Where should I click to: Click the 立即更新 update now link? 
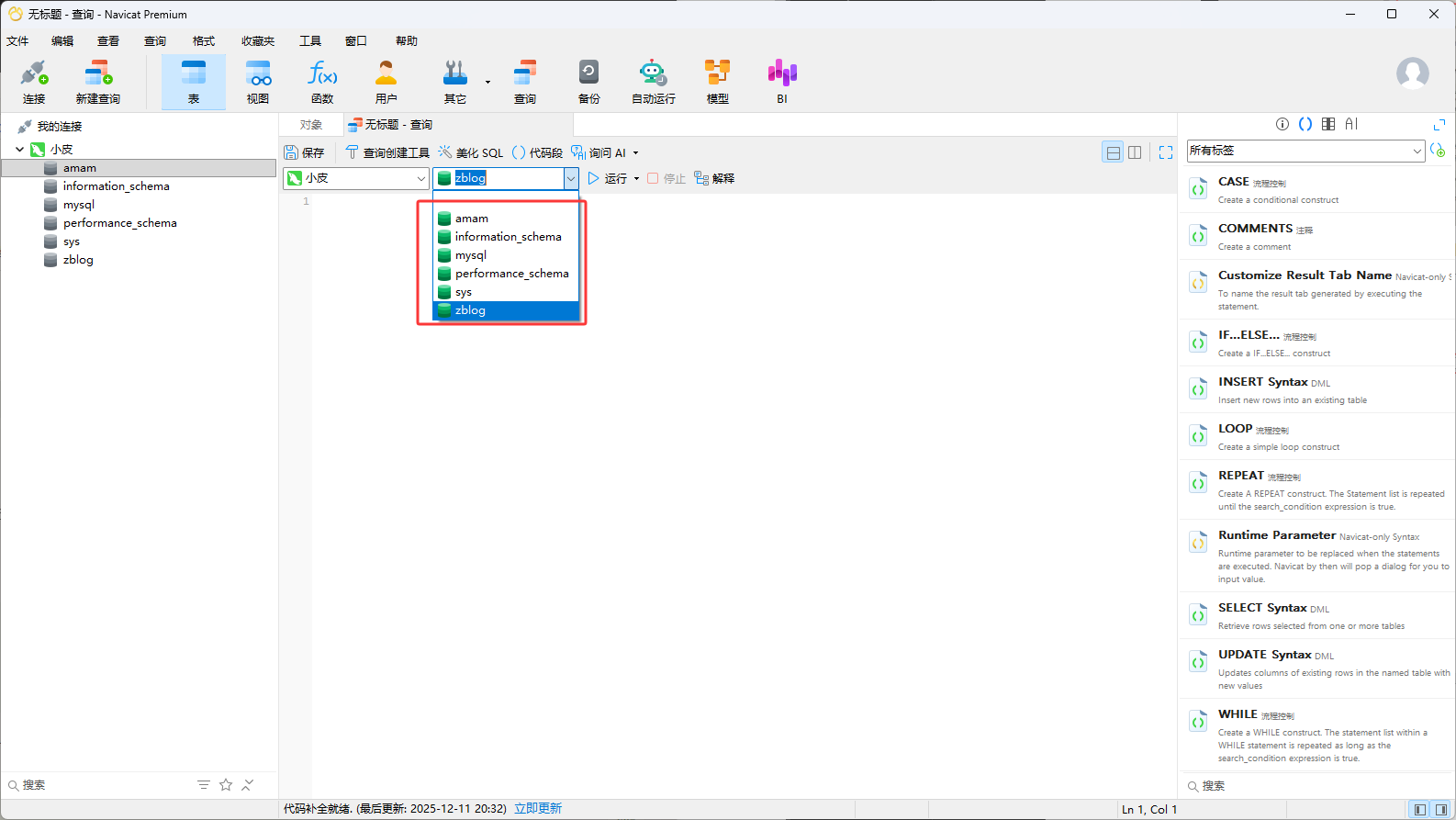pyautogui.click(x=538, y=809)
